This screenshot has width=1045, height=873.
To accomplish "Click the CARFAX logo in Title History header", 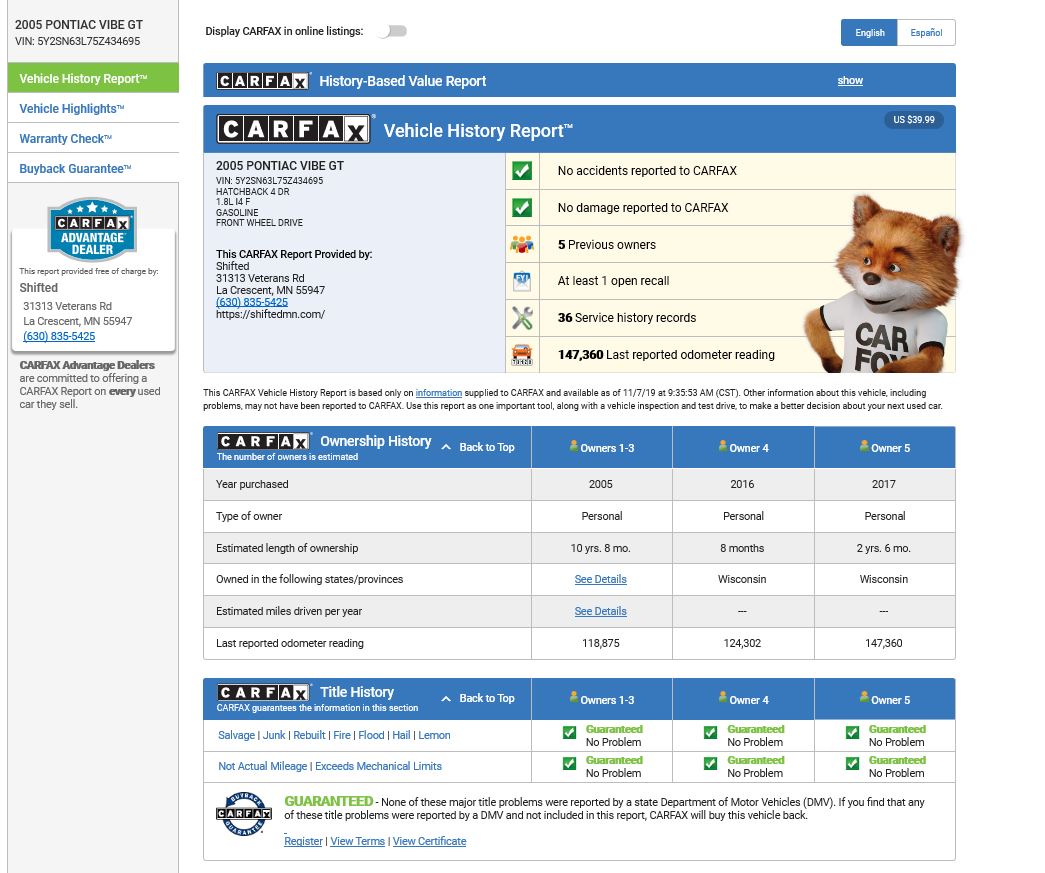I will tap(264, 692).
